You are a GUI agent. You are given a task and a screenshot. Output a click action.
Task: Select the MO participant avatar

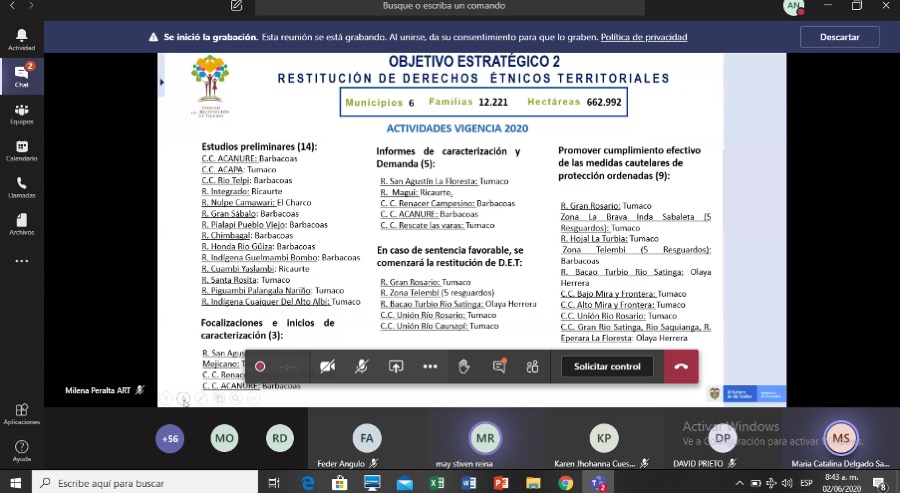[224, 438]
